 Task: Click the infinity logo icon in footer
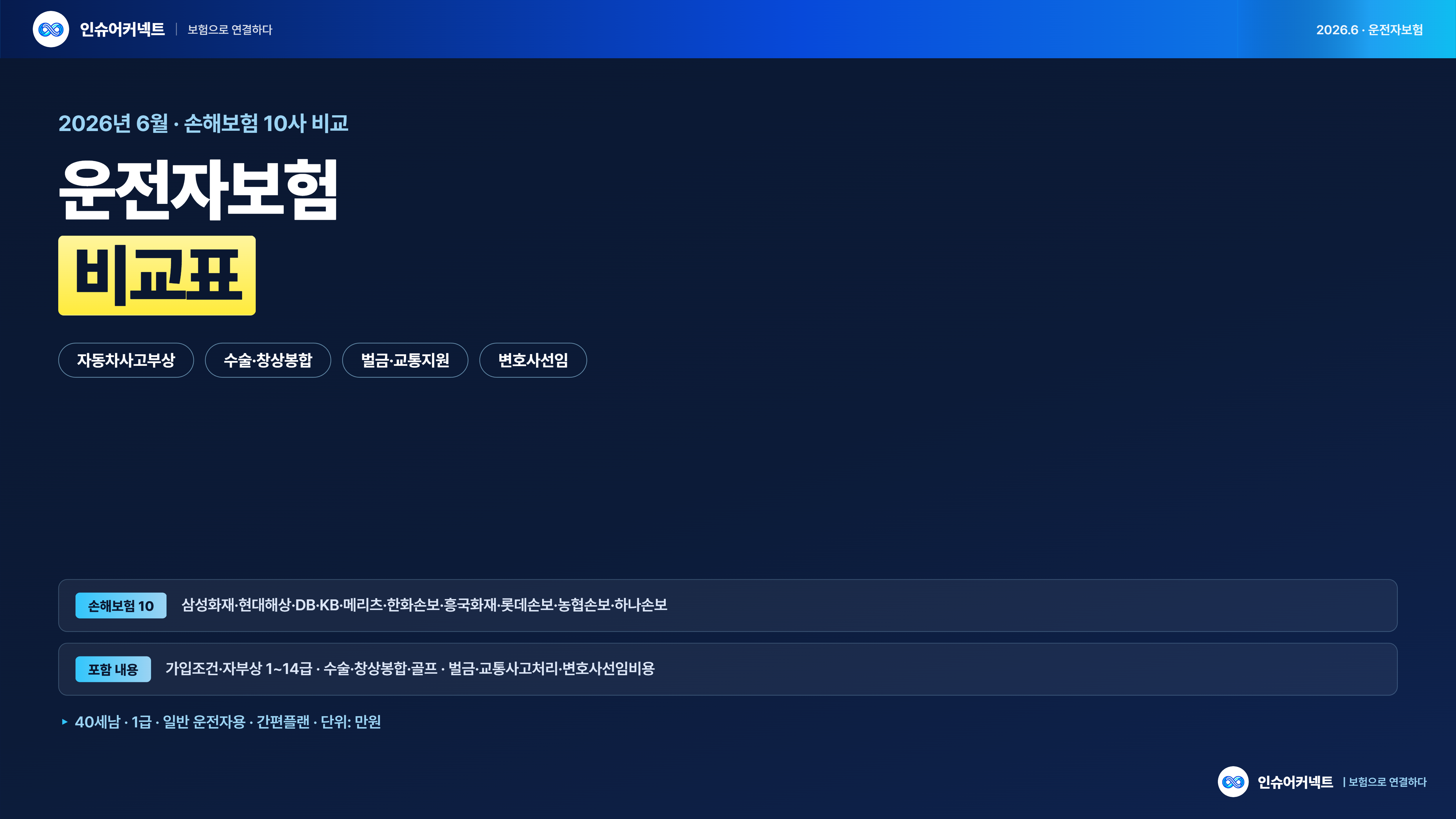pyautogui.click(x=1233, y=782)
